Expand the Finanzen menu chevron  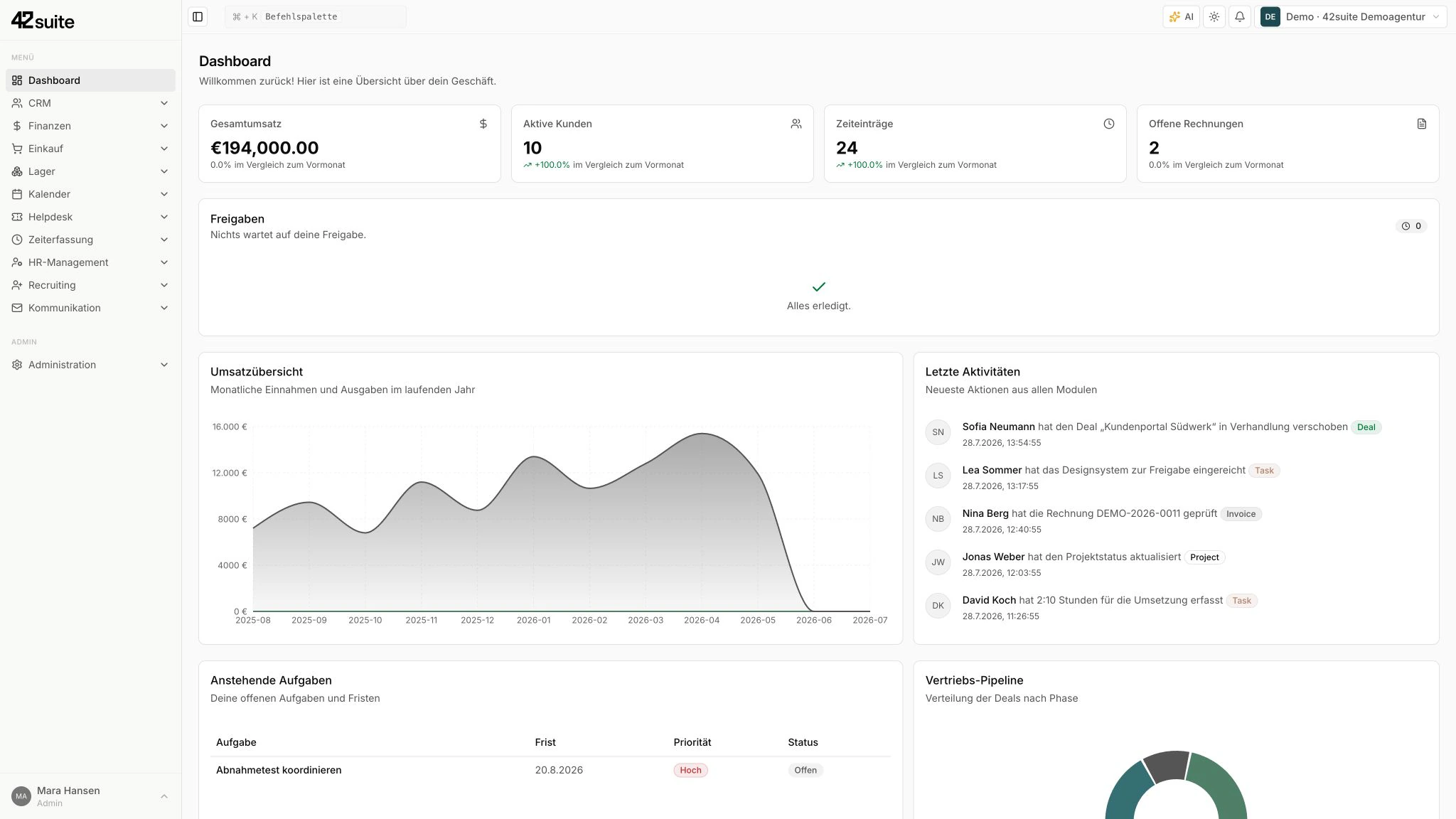click(164, 126)
